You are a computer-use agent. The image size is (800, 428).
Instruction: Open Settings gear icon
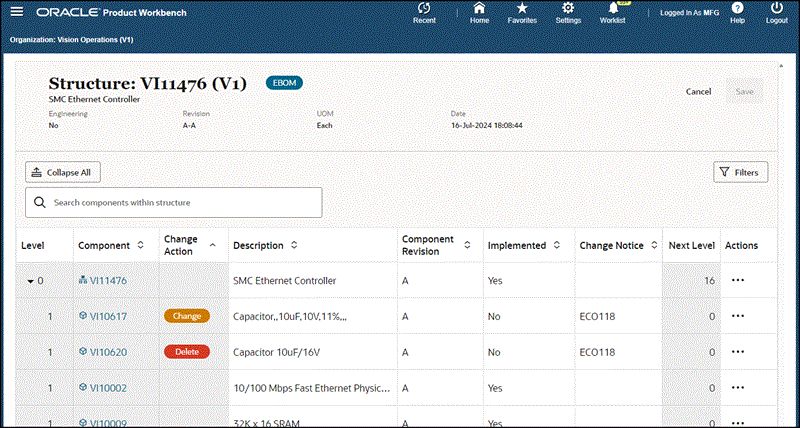(x=568, y=8)
